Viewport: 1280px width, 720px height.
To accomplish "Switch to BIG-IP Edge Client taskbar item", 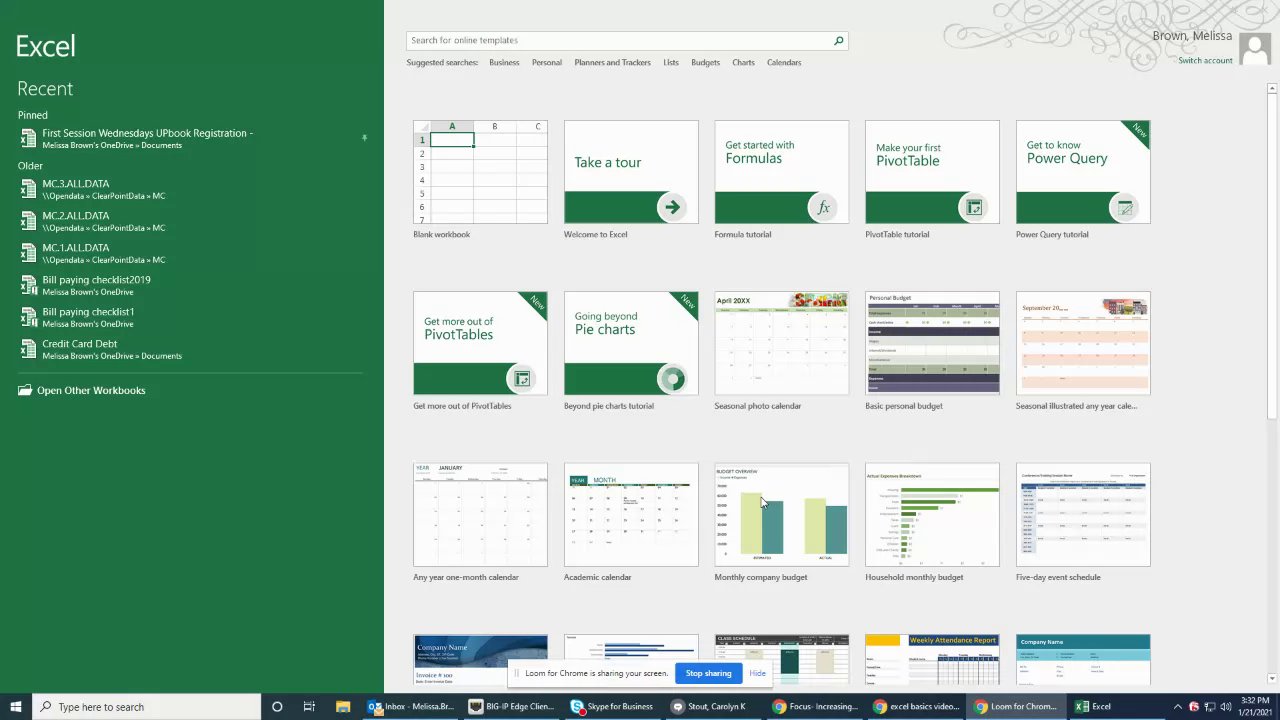I will click(x=513, y=707).
